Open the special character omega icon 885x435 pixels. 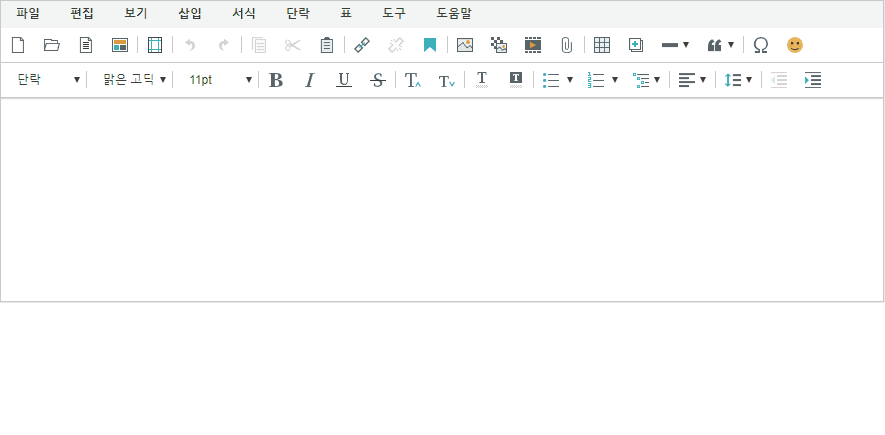pos(761,45)
